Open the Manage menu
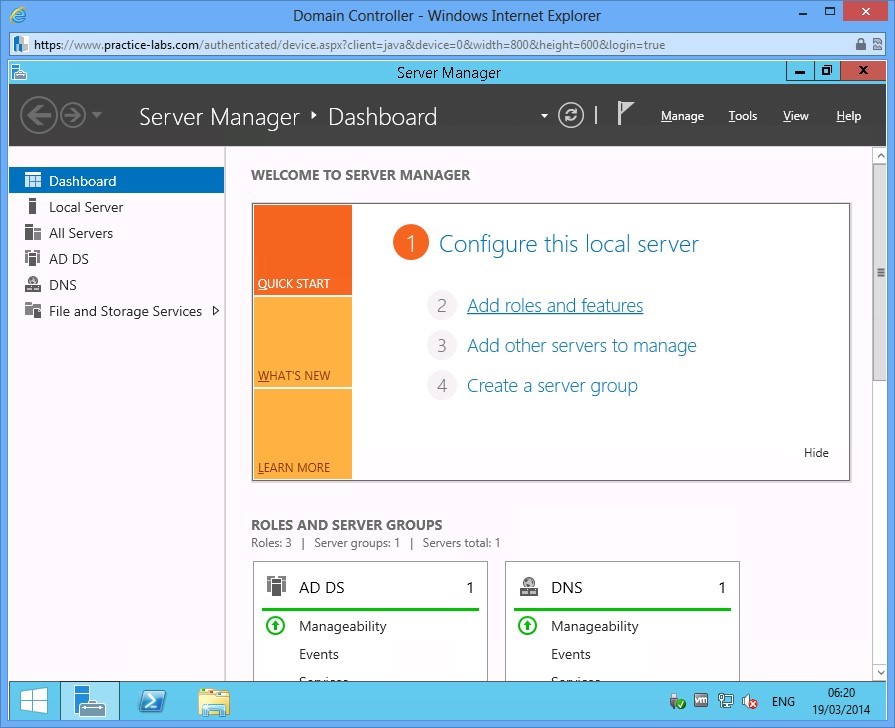The height and width of the screenshot is (728, 895). click(682, 116)
